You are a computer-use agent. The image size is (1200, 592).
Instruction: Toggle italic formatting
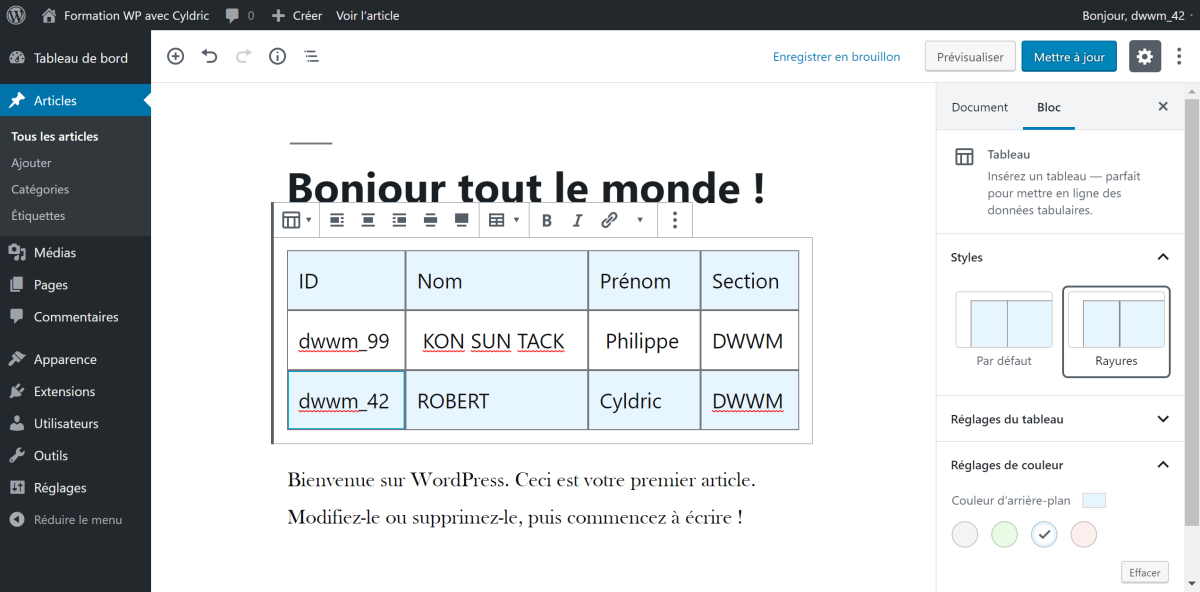pyautogui.click(x=577, y=220)
